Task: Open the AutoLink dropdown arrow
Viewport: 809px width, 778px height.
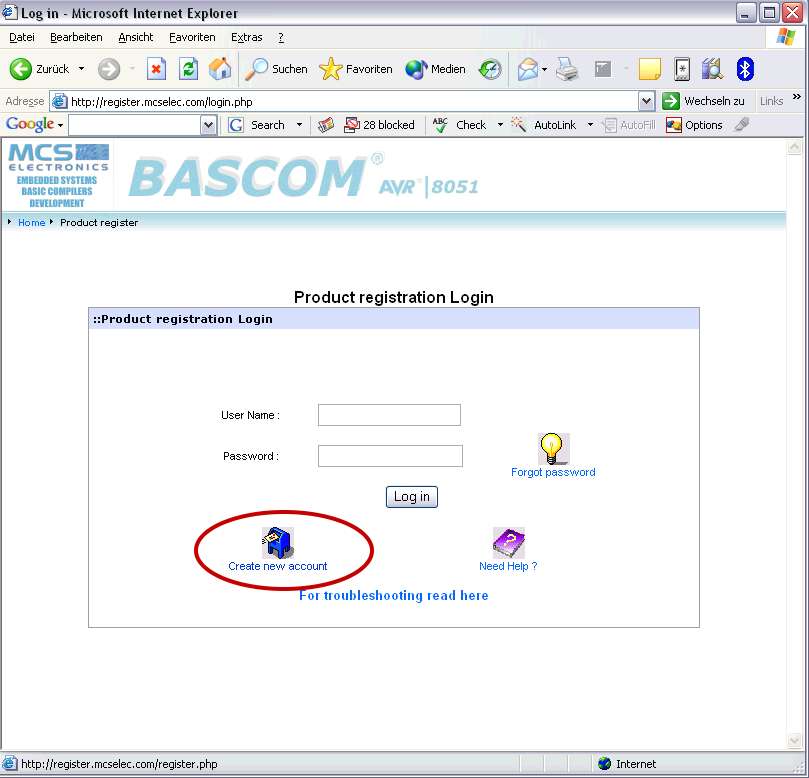Action: [x=590, y=125]
